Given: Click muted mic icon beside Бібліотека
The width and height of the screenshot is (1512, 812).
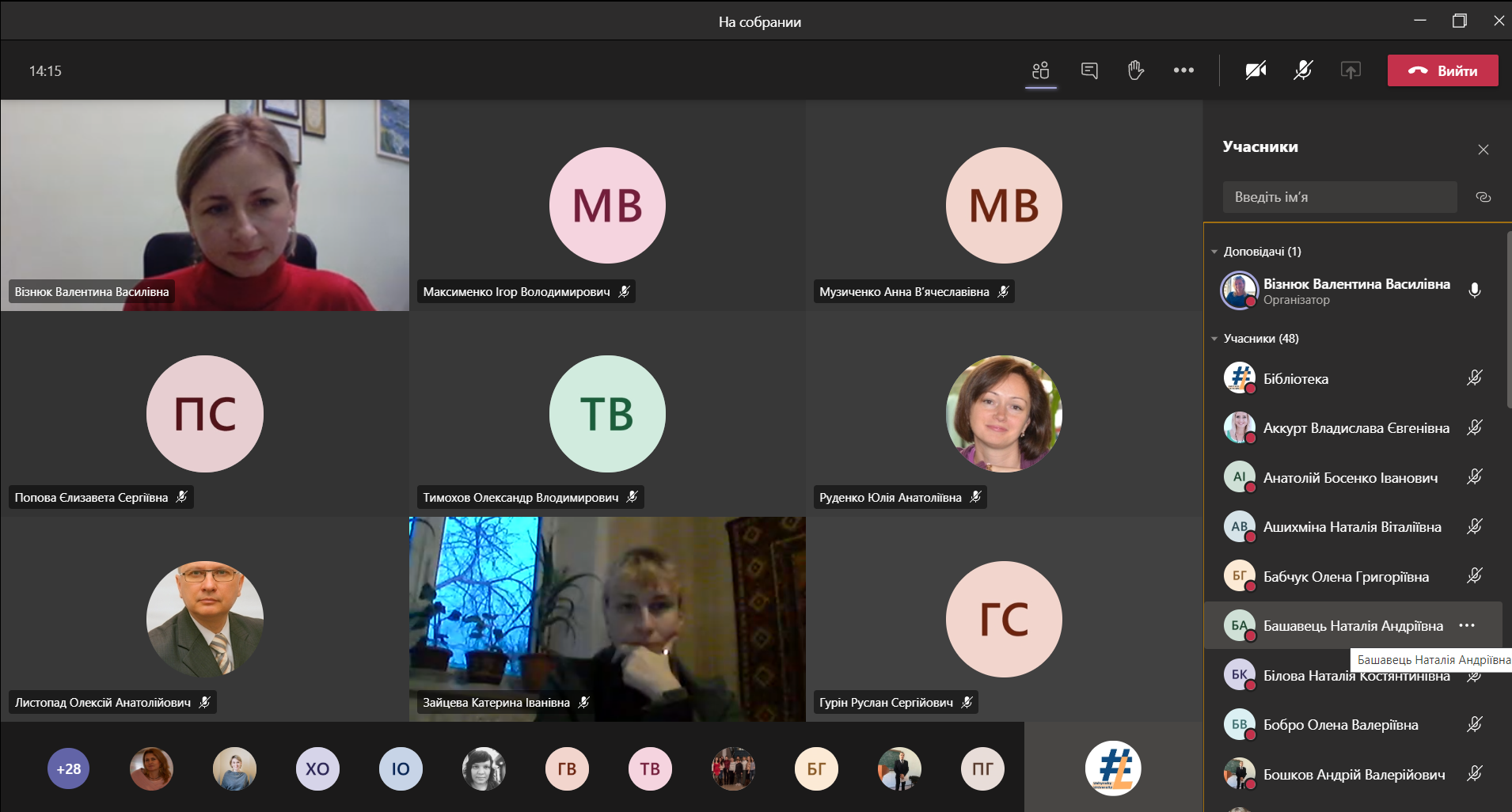Looking at the screenshot, I should pos(1474,378).
